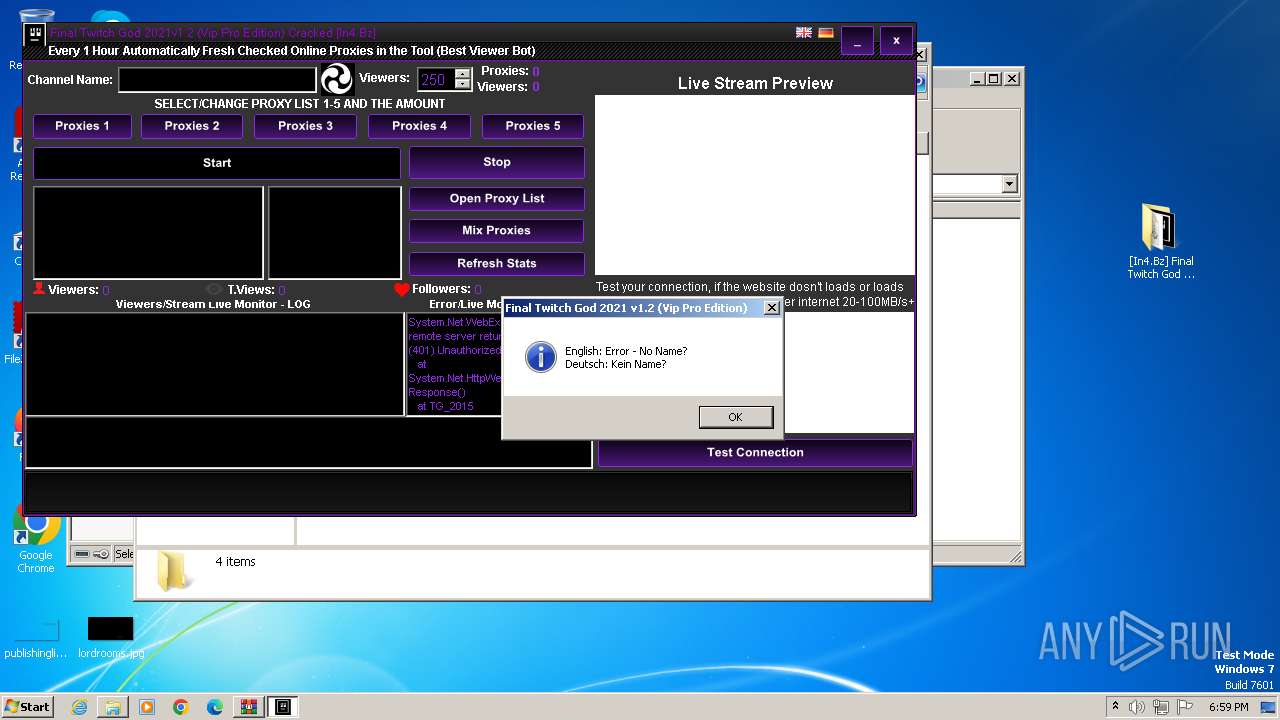Screen dimensions: 1280x720
Task: Switch language with the German flag icon
Action: point(826,32)
